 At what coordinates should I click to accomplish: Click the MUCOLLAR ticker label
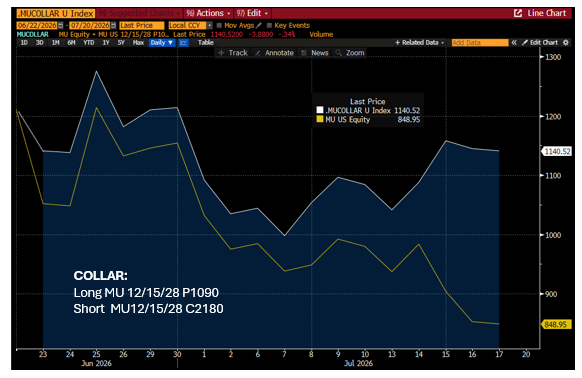click(32, 34)
